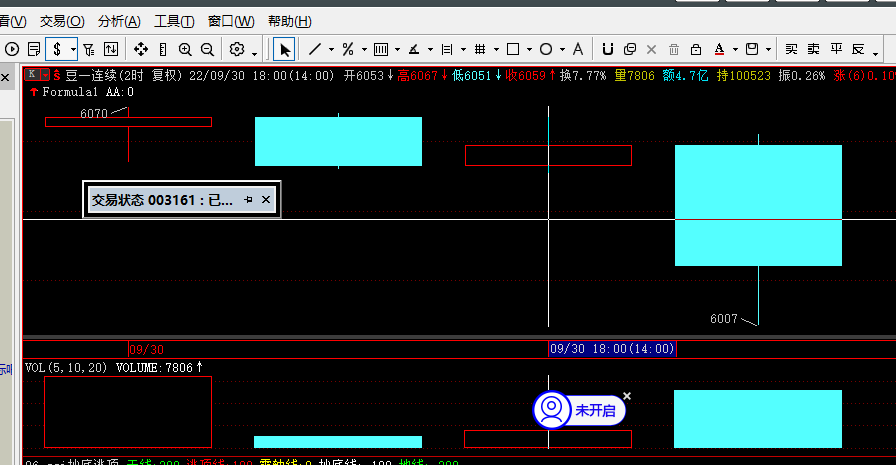896x465 pixels.
Task: Select the arrow pointer cursor tool
Action: 284,50
